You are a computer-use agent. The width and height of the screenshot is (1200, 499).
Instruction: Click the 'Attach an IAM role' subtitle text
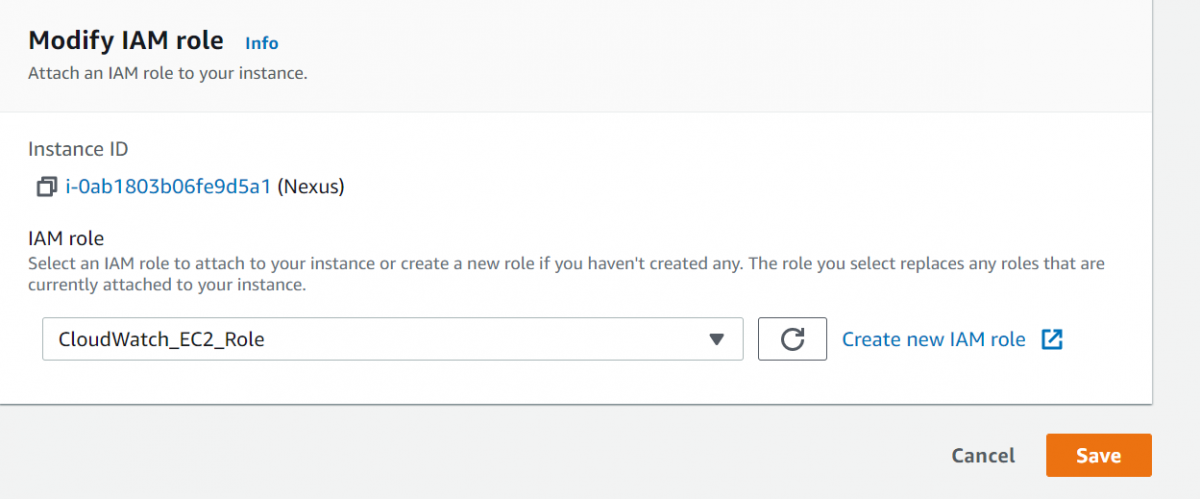pos(167,73)
